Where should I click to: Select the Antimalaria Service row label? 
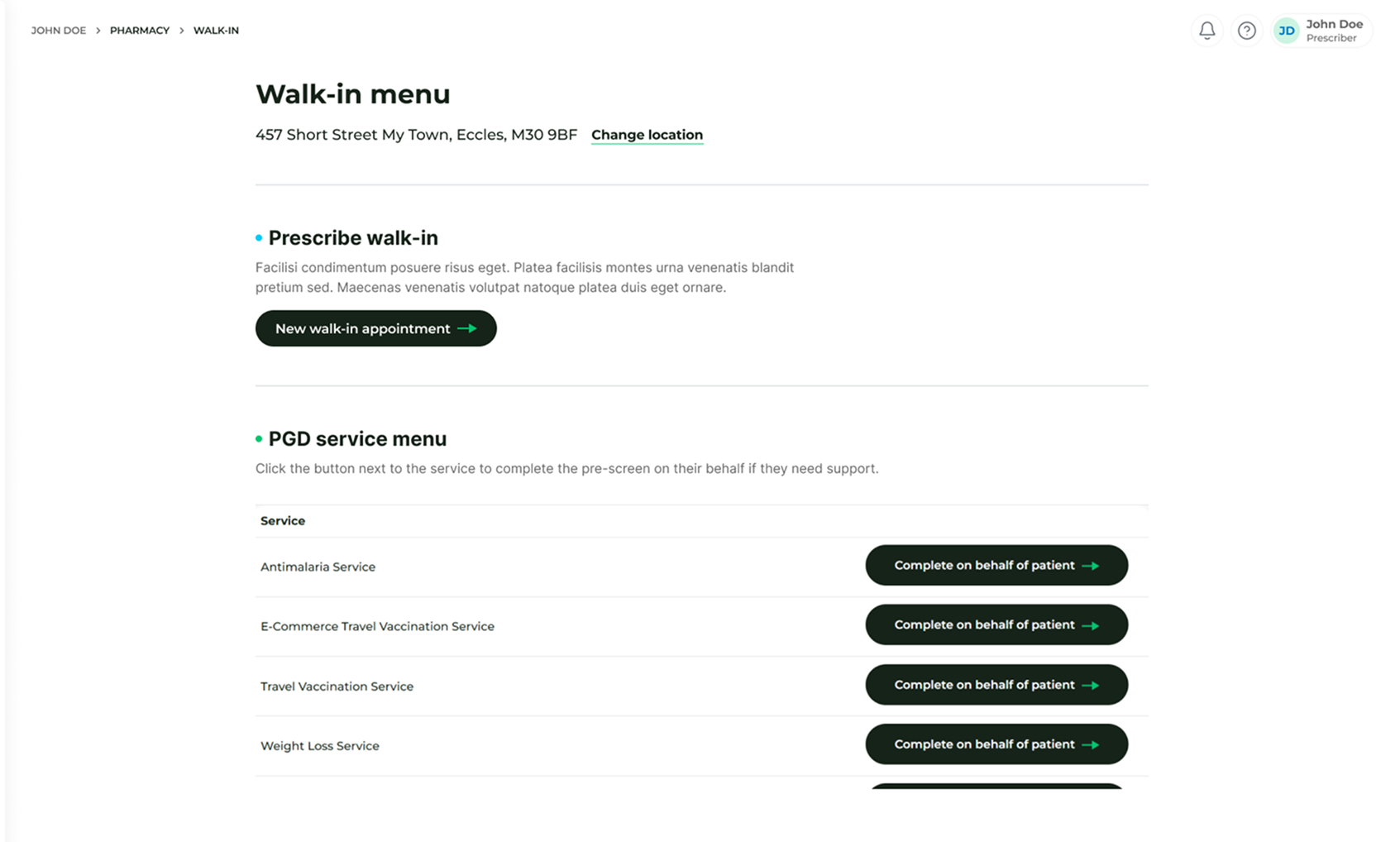coord(318,567)
